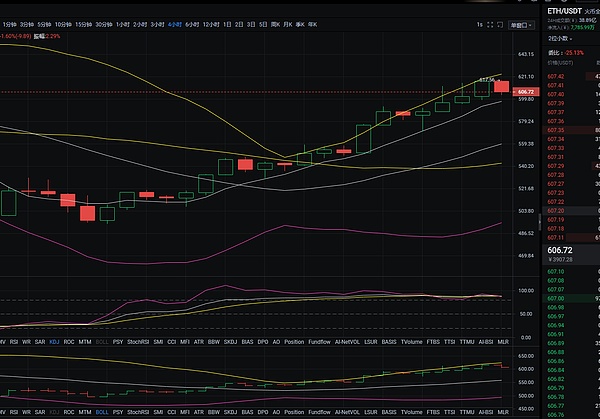Click the 606.72 current price label on axis
Image resolution: width=600 pixels, height=419 pixels.
526,92
